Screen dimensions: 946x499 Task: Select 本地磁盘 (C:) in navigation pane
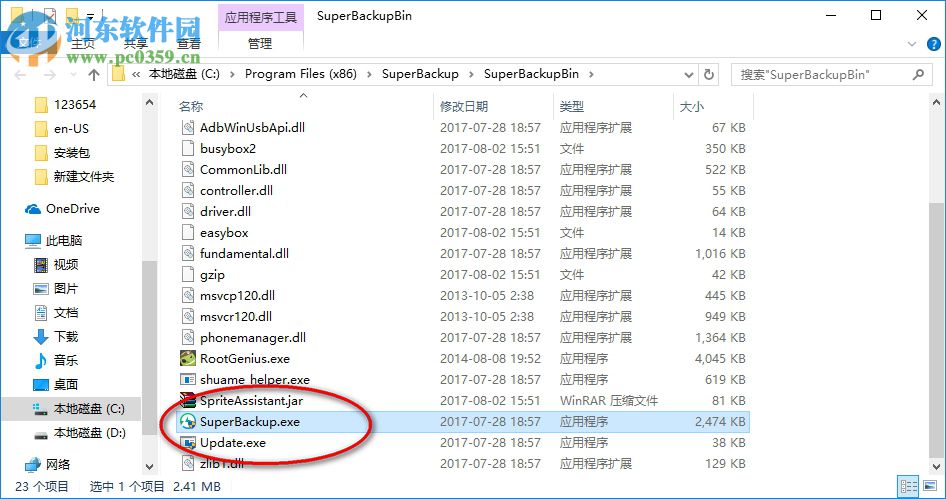tap(89, 409)
